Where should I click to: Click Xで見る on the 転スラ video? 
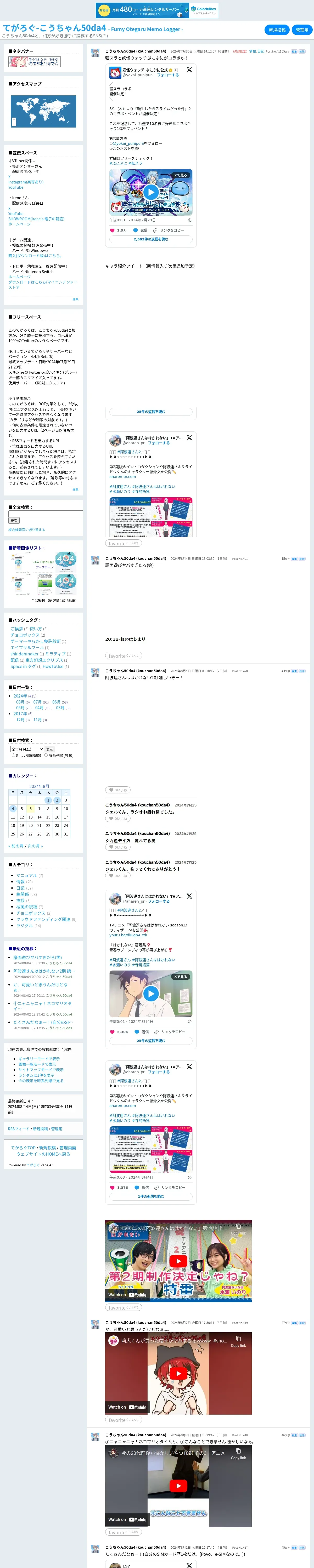point(181,175)
